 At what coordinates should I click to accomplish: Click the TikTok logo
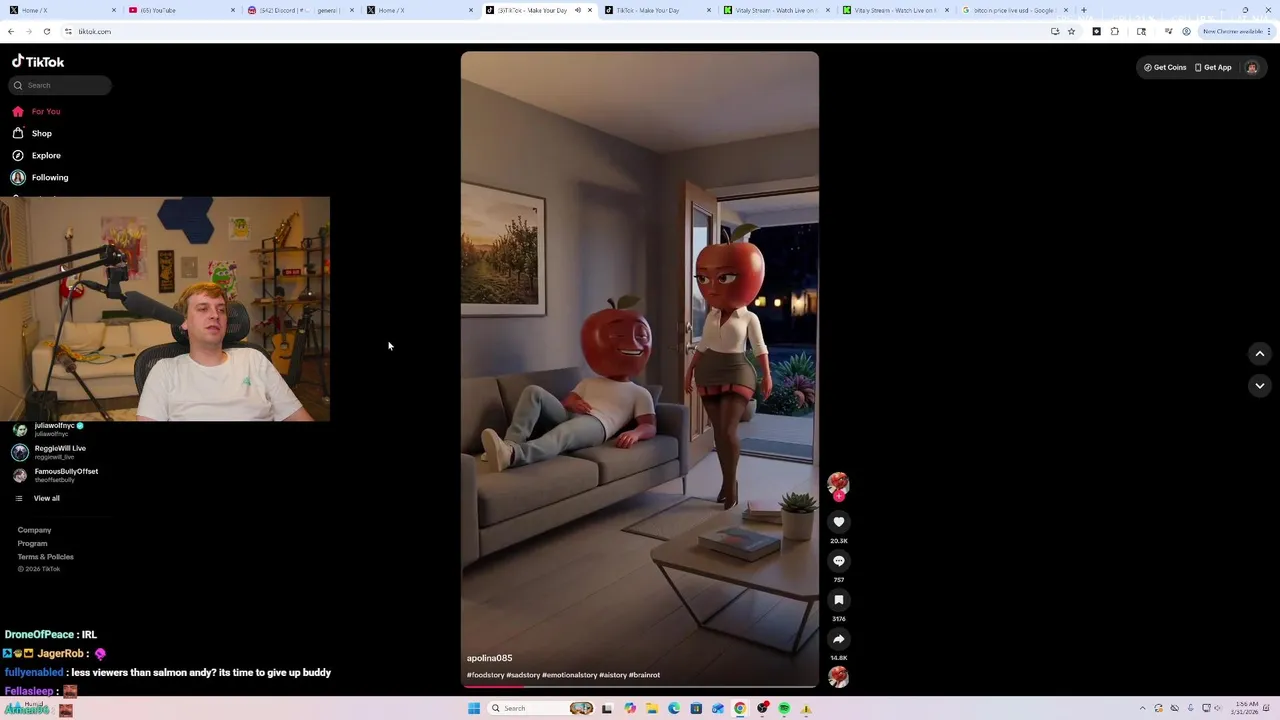pos(38,61)
